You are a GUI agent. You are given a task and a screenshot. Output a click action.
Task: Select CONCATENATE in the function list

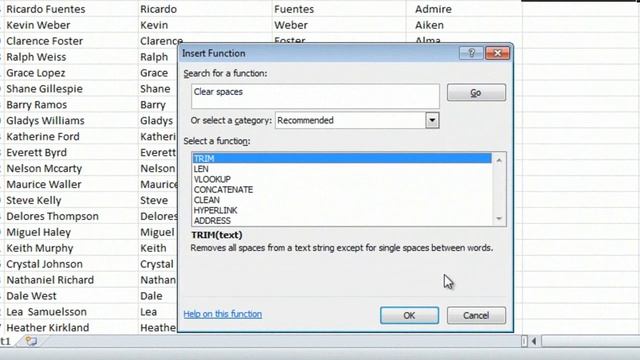tap(342, 189)
